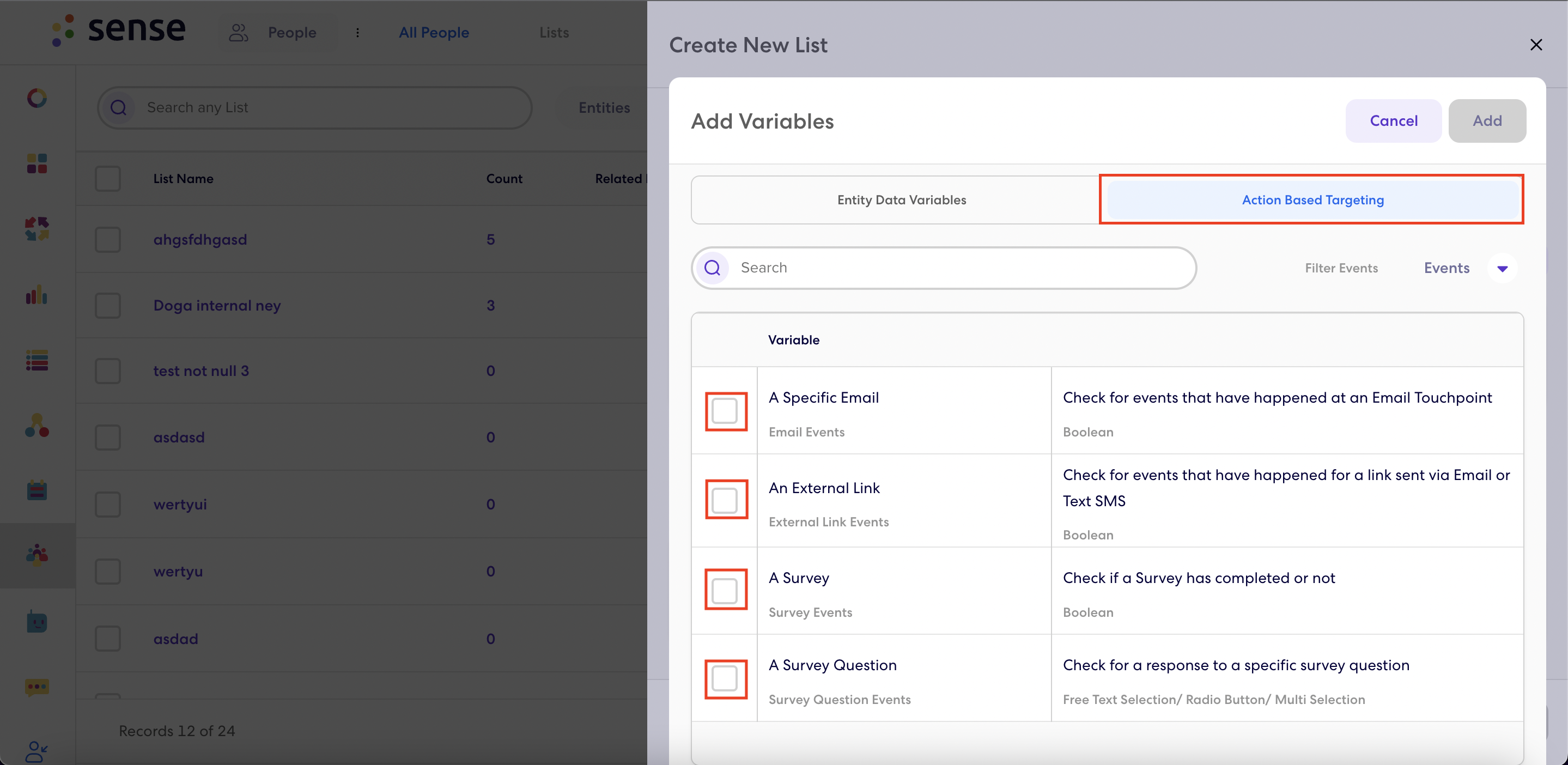Close the Create New List panel
Viewport: 1568px width, 765px height.
(x=1536, y=45)
